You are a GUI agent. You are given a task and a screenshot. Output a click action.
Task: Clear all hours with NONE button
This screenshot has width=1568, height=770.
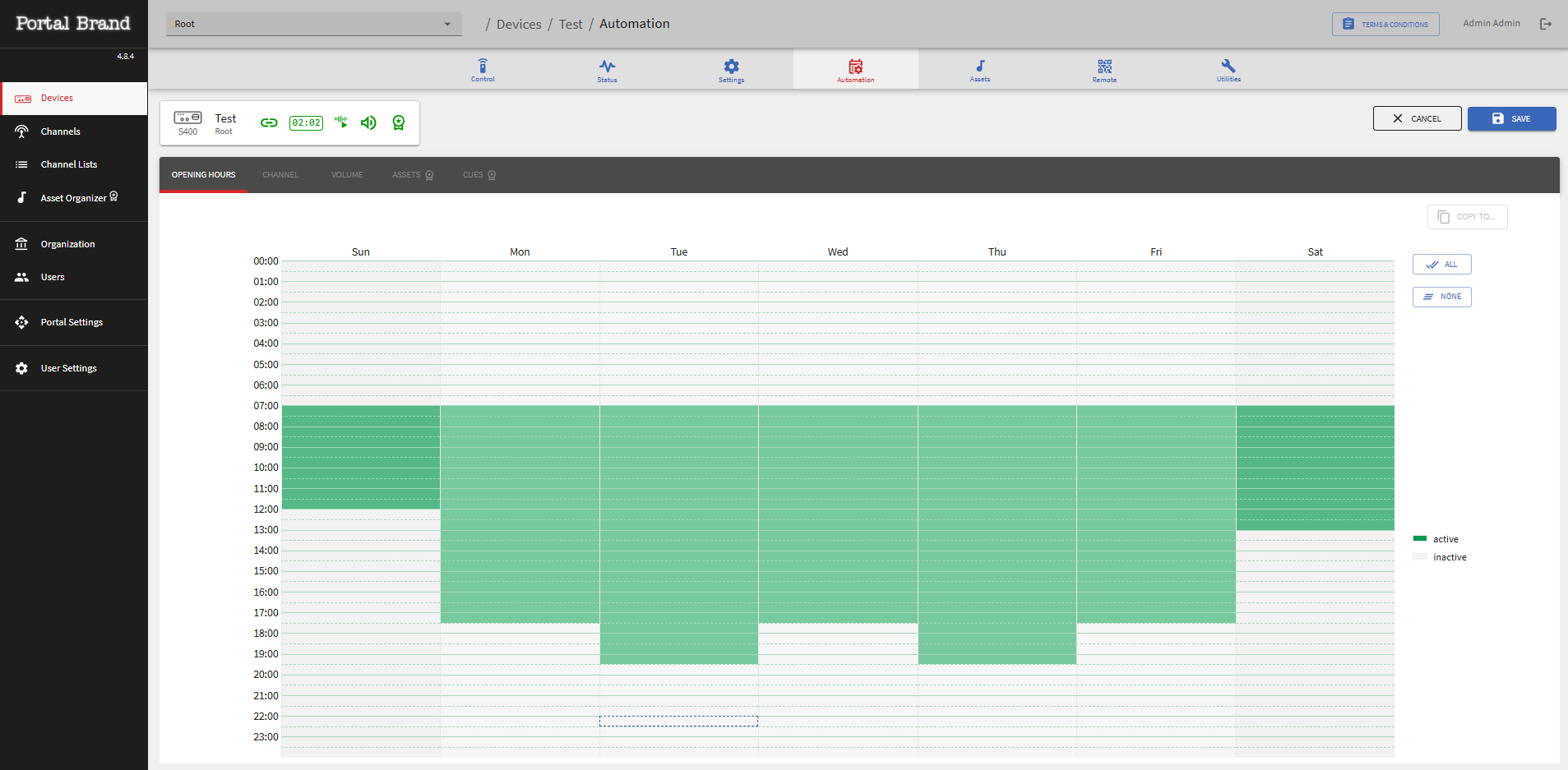(1441, 297)
